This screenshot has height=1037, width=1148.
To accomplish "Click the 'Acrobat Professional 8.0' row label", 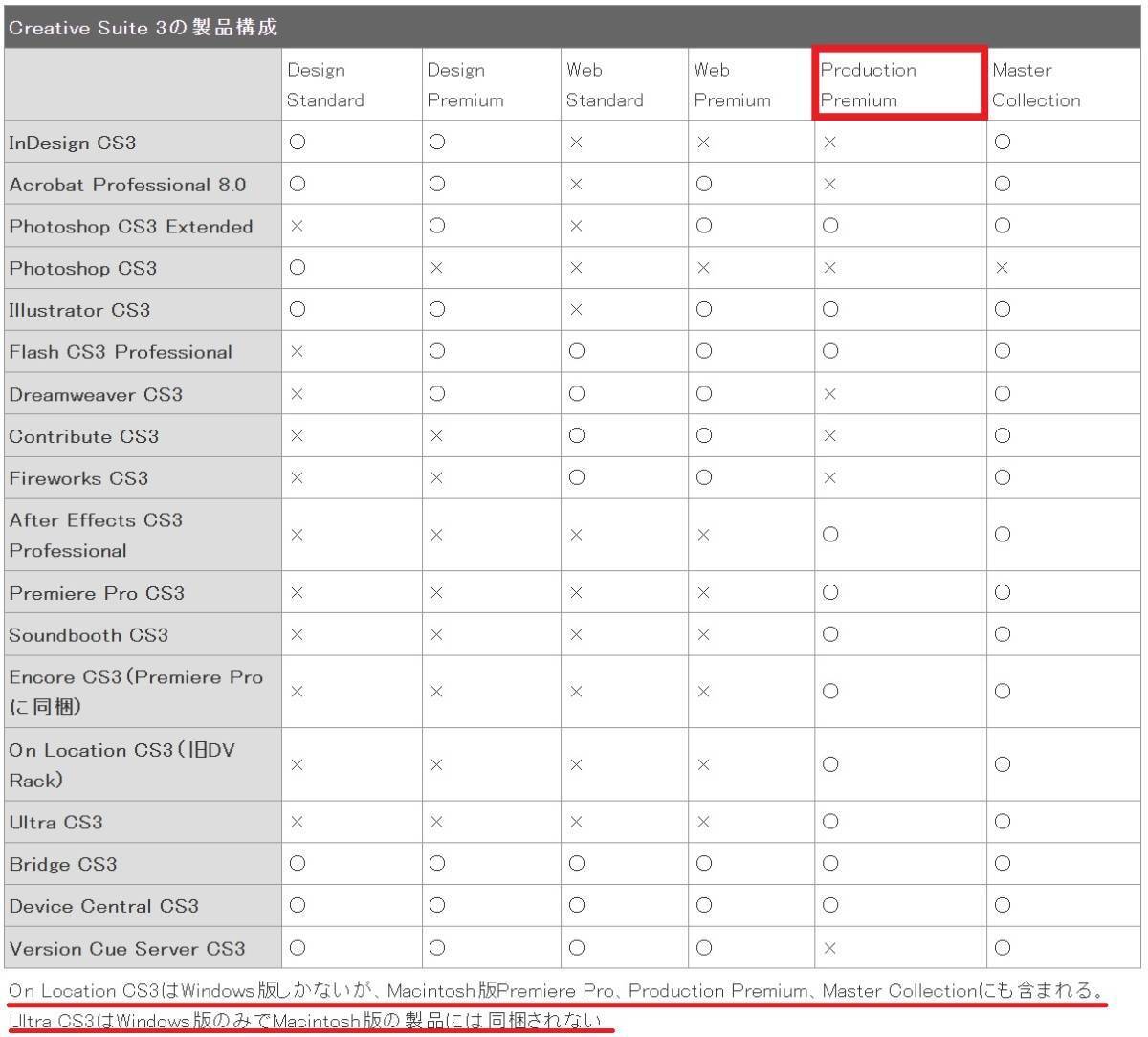I will click(127, 185).
